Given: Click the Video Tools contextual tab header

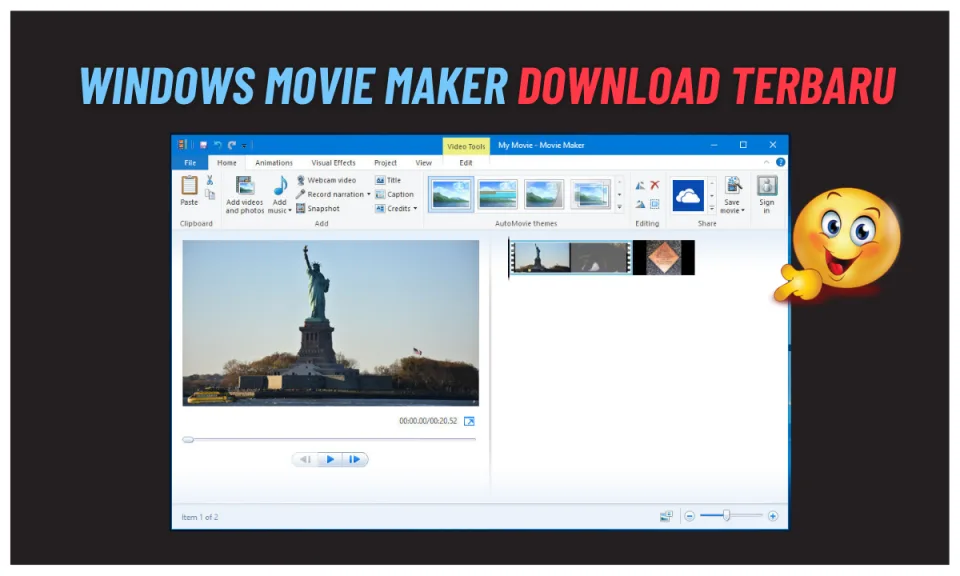Looking at the screenshot, I should [x=466, y=146].
